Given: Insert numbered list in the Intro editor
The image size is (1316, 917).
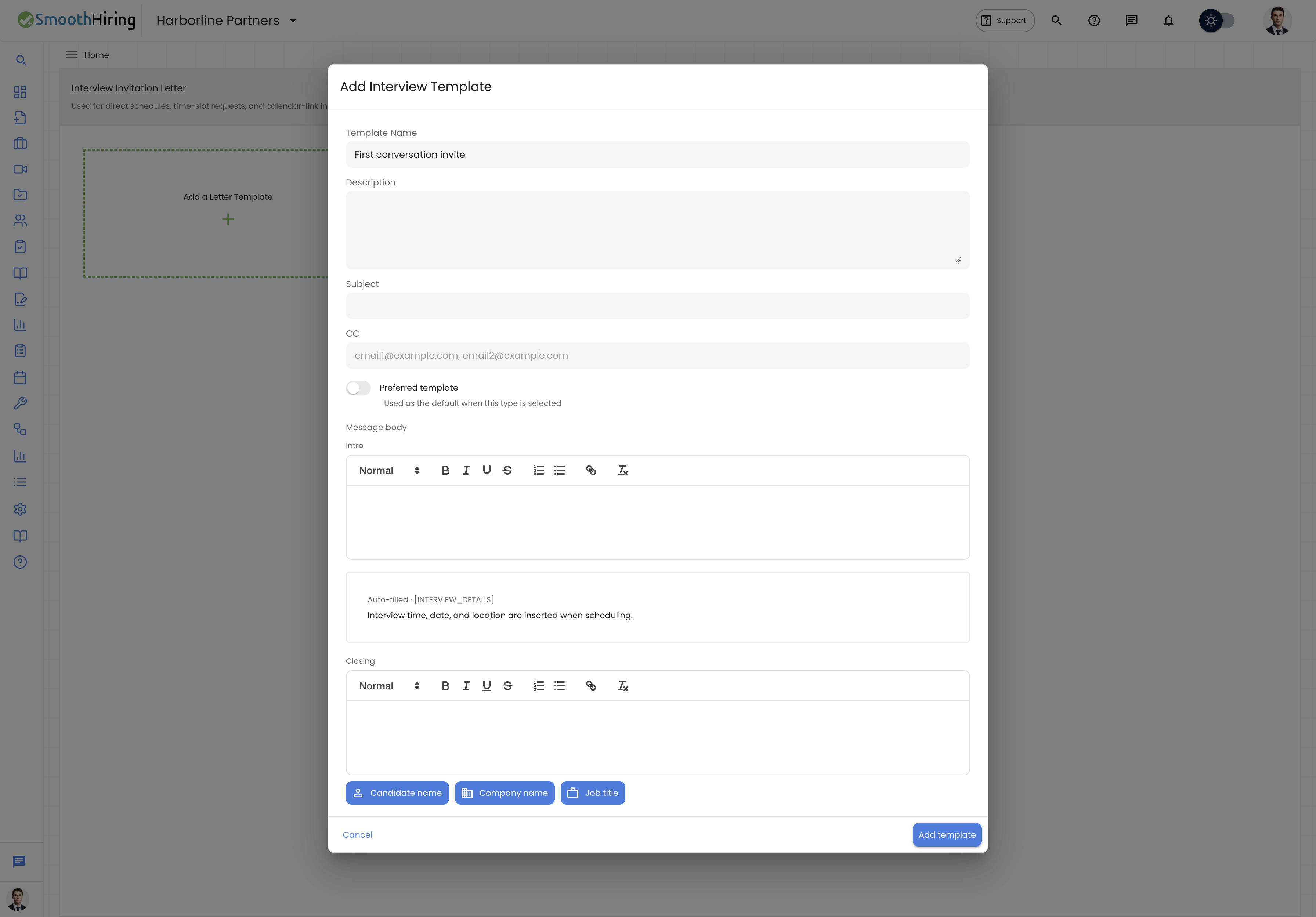Looking at the screenshot, I should pos(539,471).
